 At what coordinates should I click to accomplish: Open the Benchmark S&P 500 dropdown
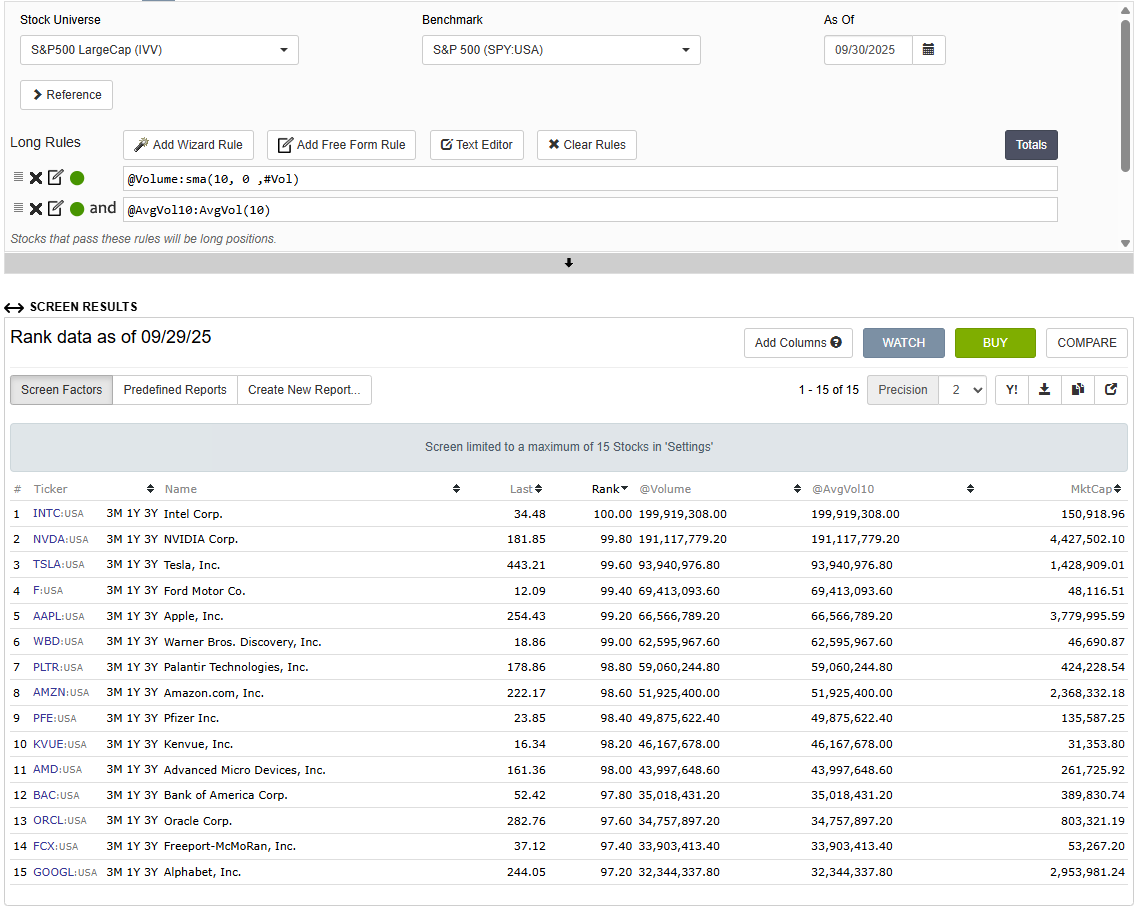pyautogui.click(x=561, y=50)
